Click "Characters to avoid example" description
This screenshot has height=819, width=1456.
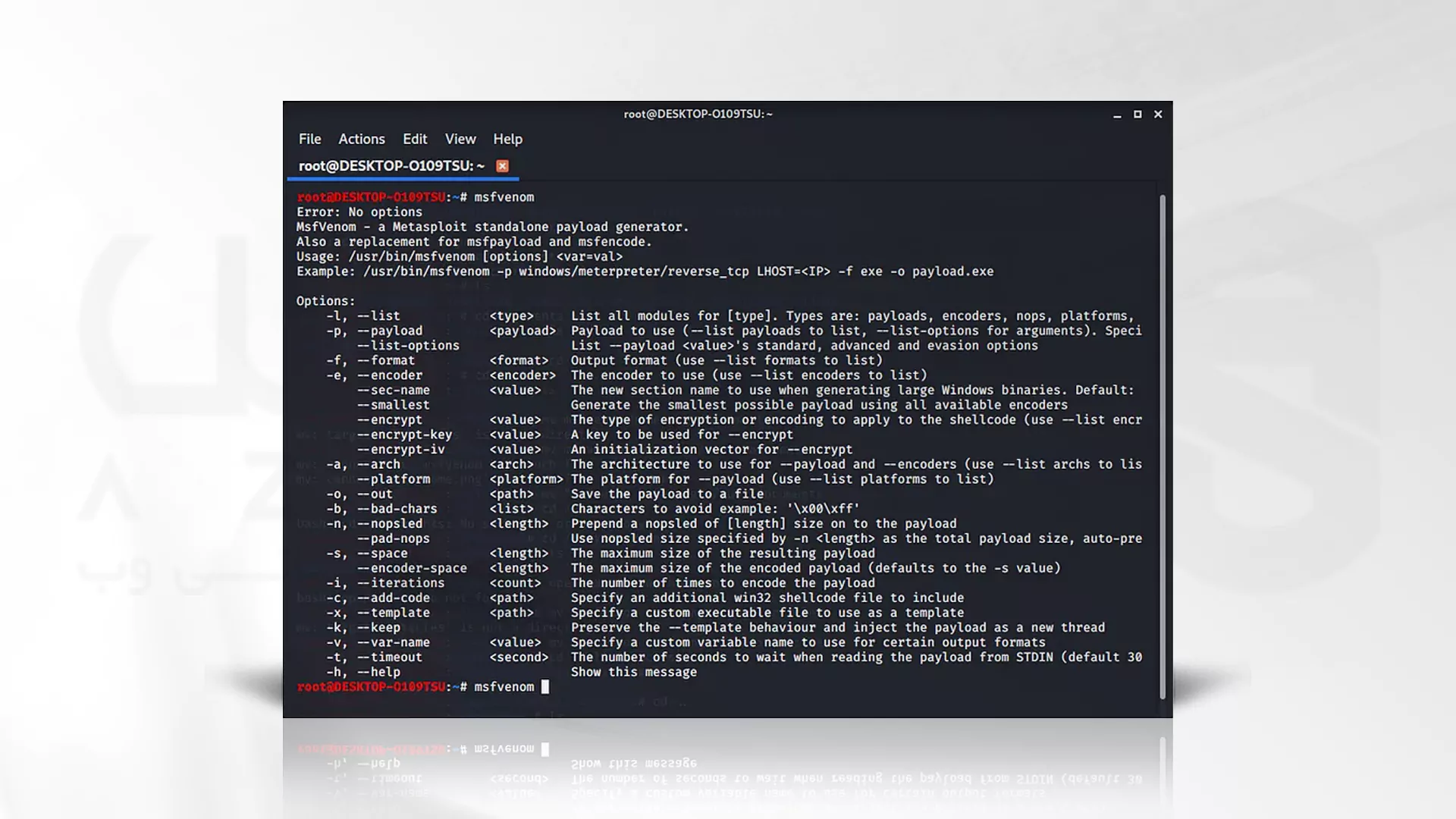tap(715, 509)
